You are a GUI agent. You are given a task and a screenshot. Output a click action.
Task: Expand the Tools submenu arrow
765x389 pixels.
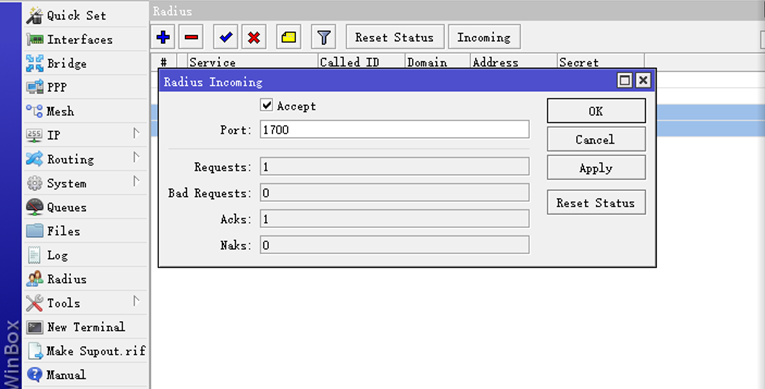(x=136, y=301)
